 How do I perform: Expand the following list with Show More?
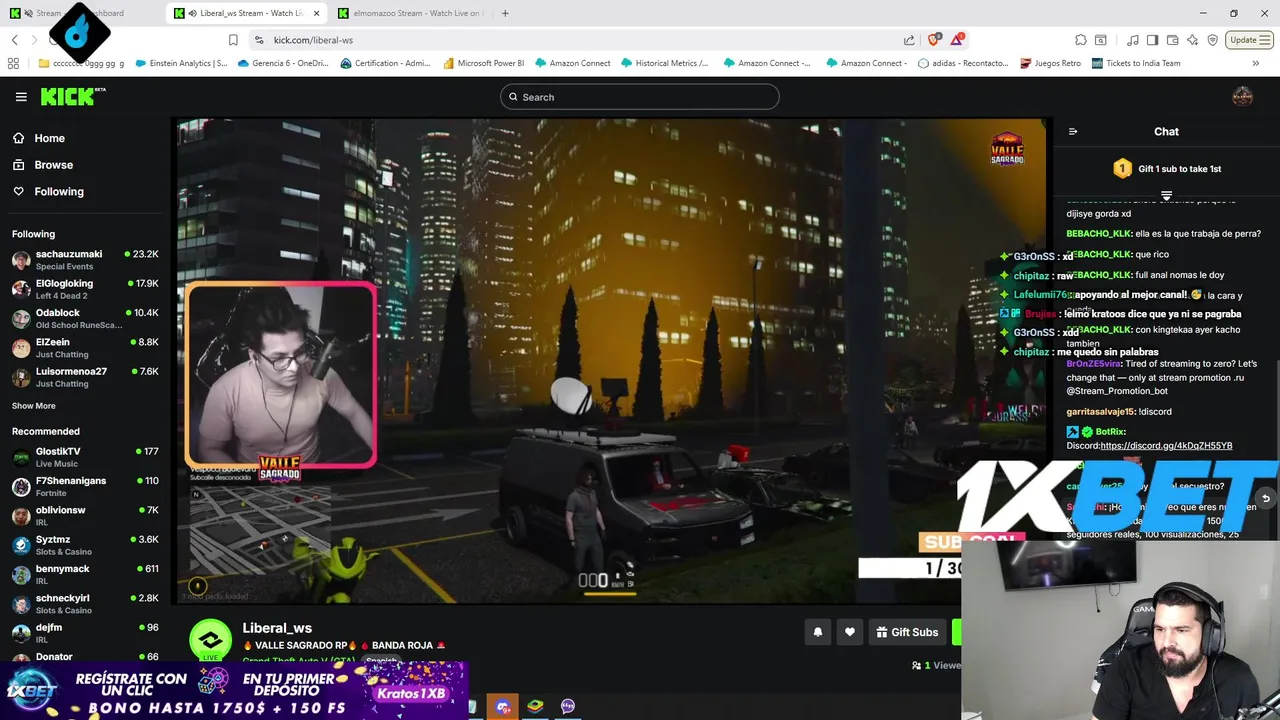click(x=34, y=406)
